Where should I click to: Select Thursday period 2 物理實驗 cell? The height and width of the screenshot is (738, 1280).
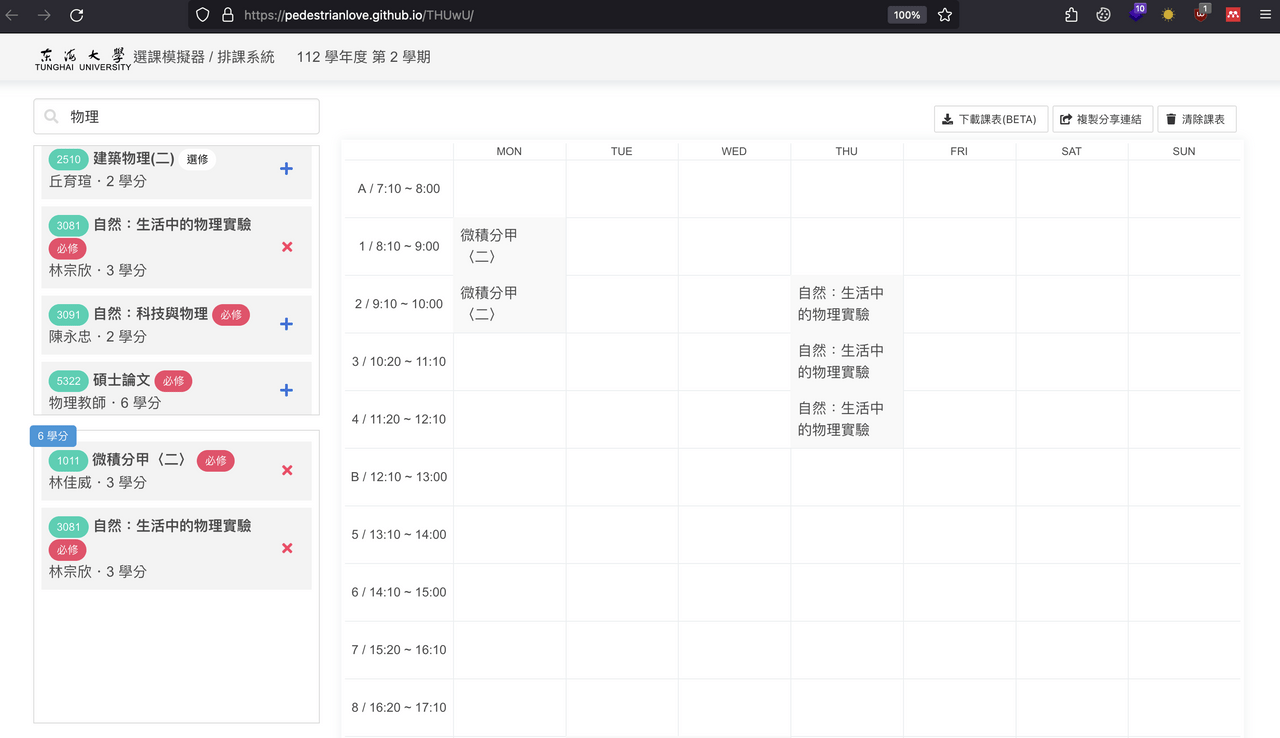pos(846,304)
